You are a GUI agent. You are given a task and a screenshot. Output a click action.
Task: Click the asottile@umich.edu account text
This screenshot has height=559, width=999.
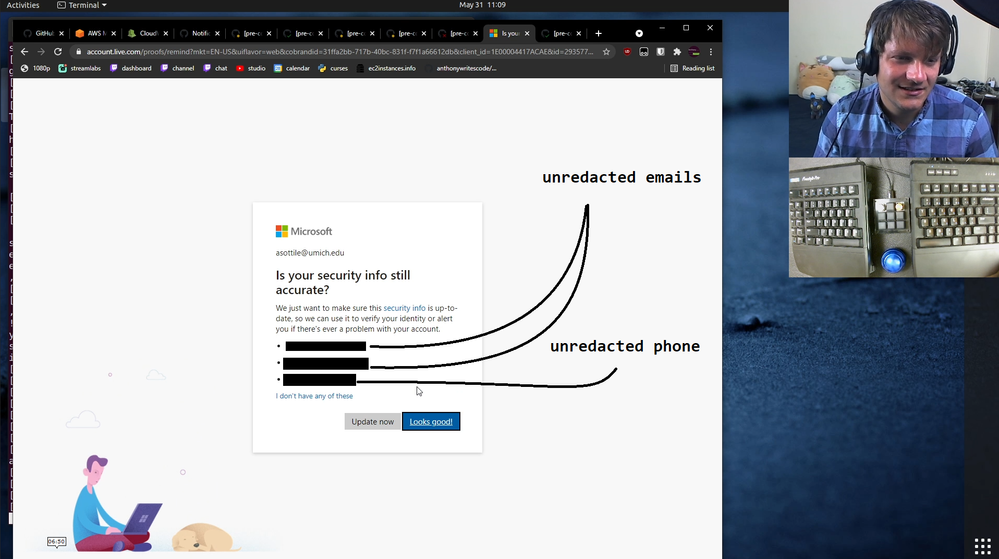(x=310, y=252)
